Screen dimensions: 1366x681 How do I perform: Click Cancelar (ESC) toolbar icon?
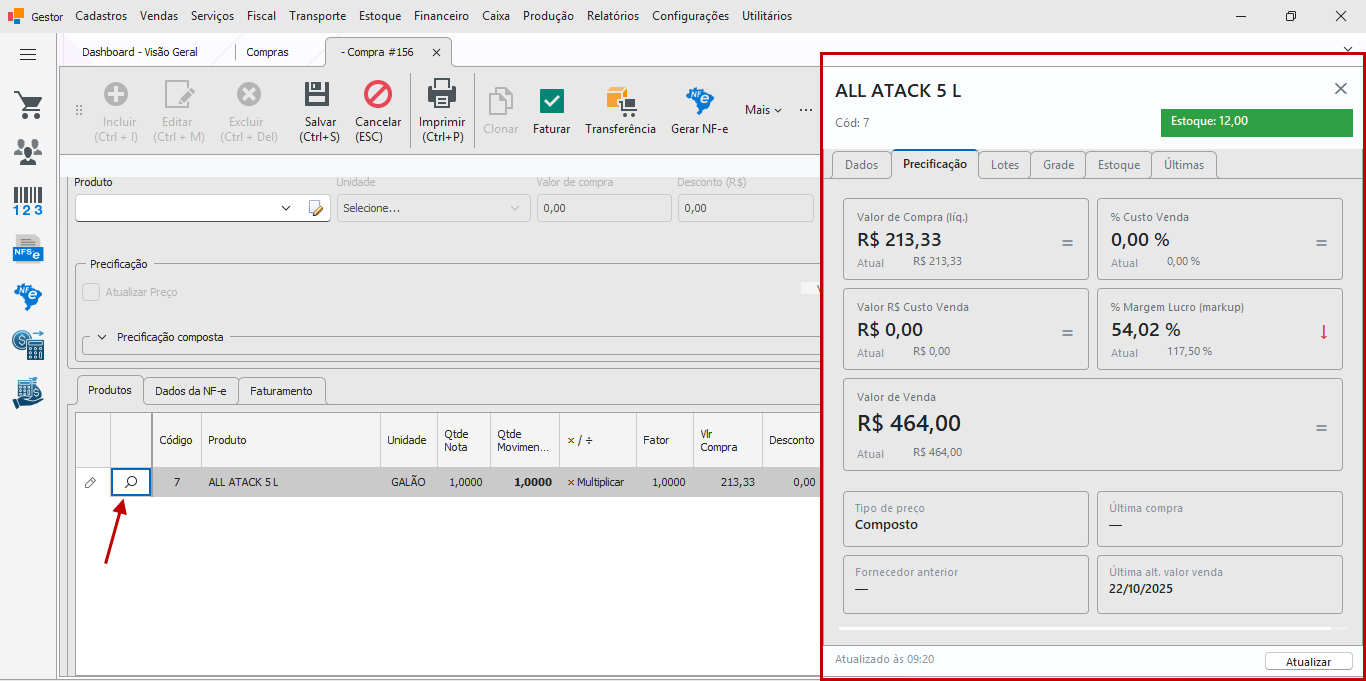pyautogui.click(x=378, y=95)
